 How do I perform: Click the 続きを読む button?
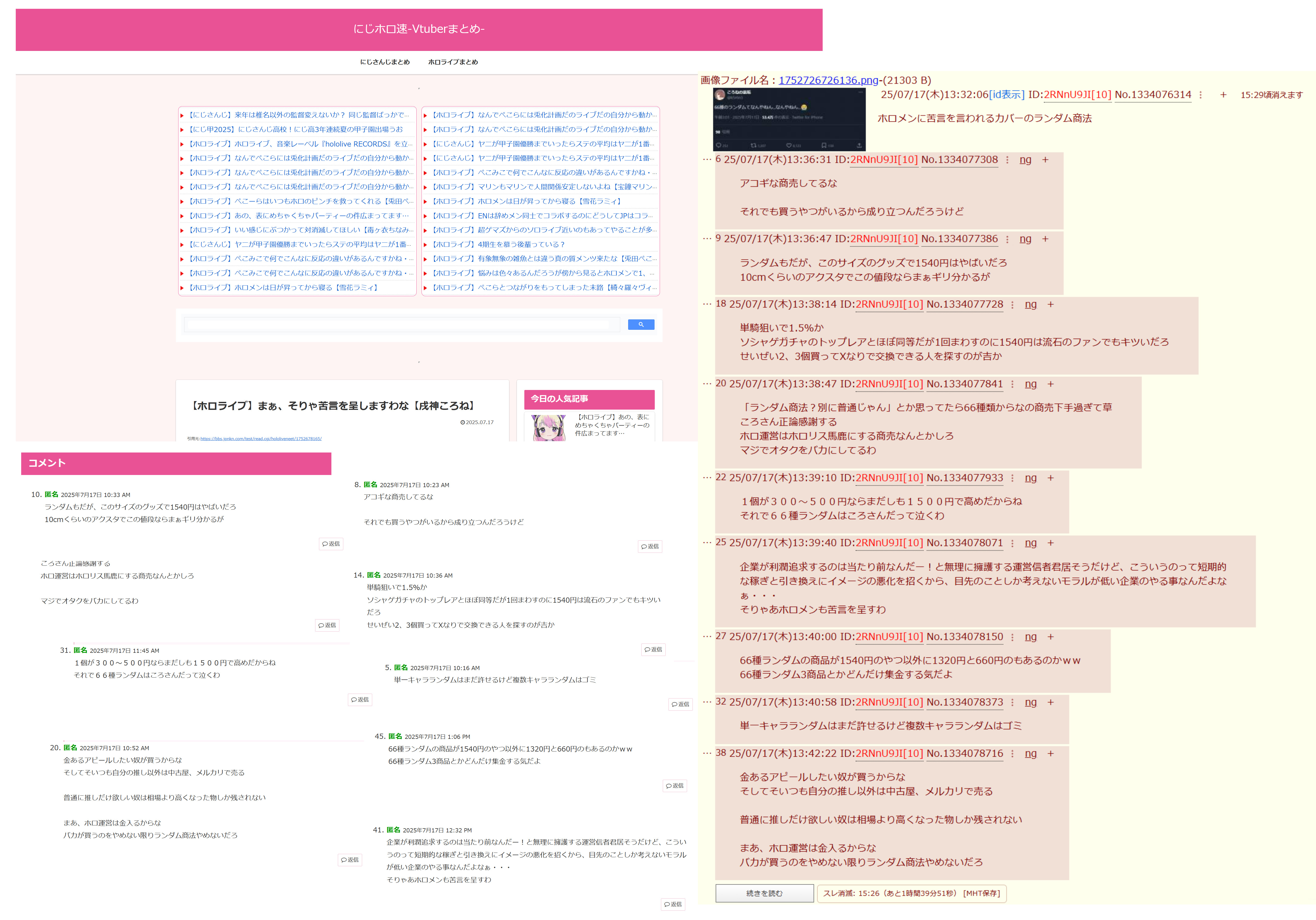(x=765, y=893)
